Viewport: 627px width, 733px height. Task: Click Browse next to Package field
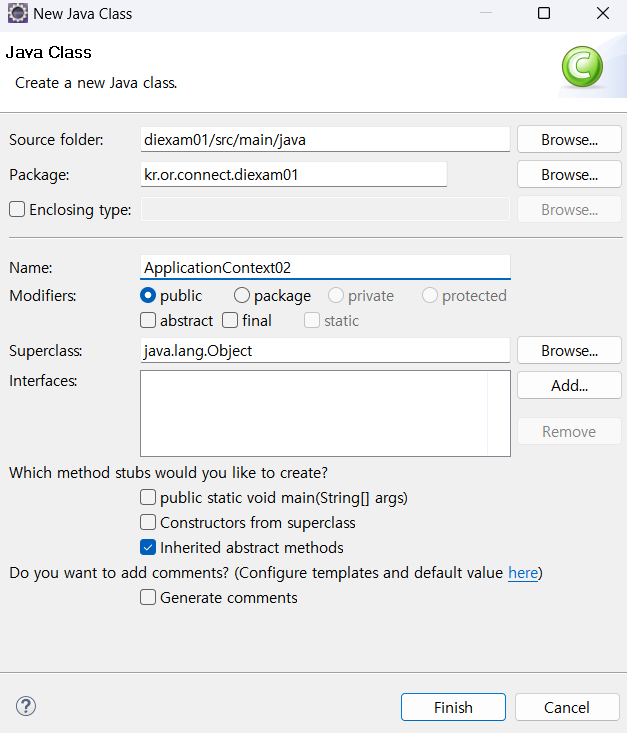(569, 175)
